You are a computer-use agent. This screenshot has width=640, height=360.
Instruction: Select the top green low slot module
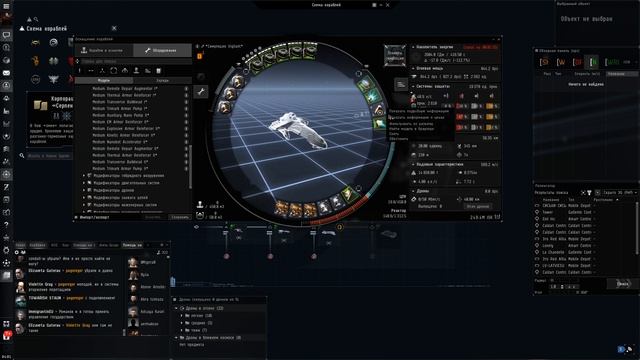point(364,84)
